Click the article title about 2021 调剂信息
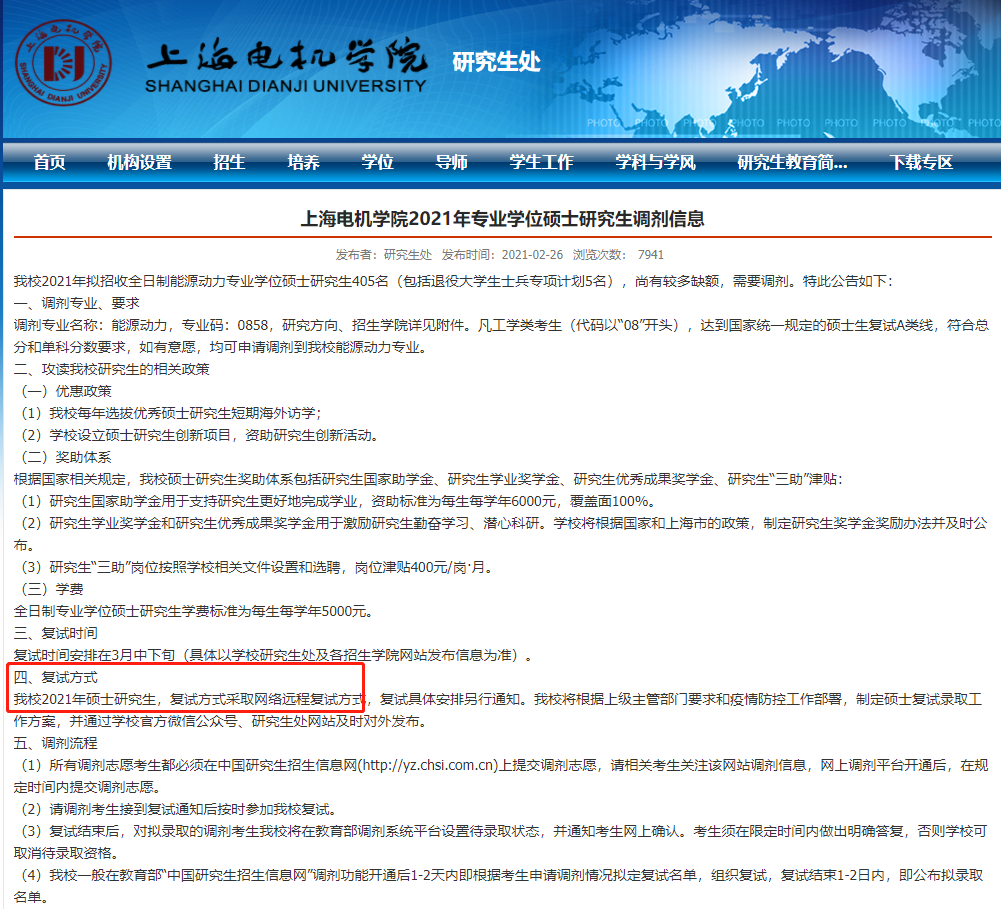This screenshot has width=1001, height=909. click(x=503, y=218)
